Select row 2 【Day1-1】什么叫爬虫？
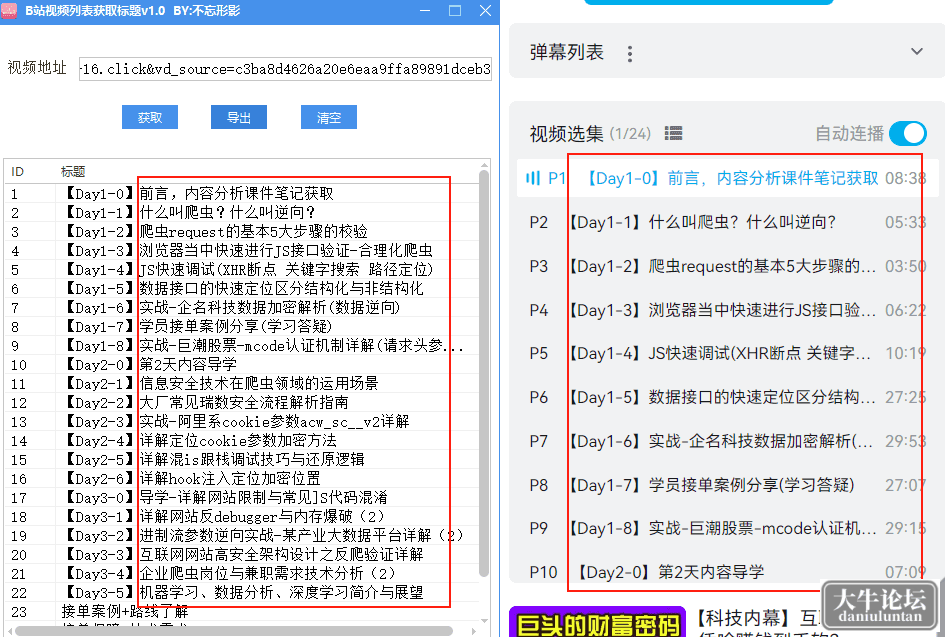The image size is (945, 637). coord(241,213)
